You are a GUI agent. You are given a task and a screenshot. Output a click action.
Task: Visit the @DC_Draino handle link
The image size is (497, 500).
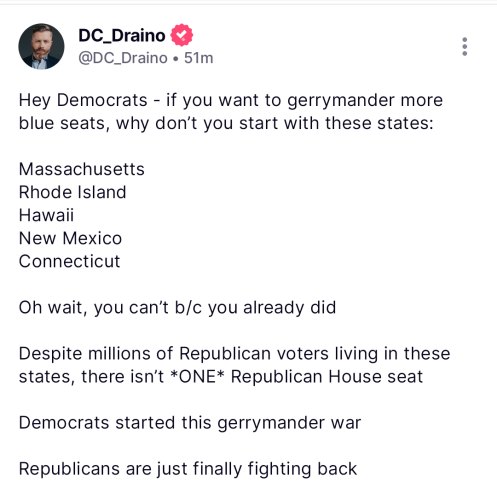(123, 58)
